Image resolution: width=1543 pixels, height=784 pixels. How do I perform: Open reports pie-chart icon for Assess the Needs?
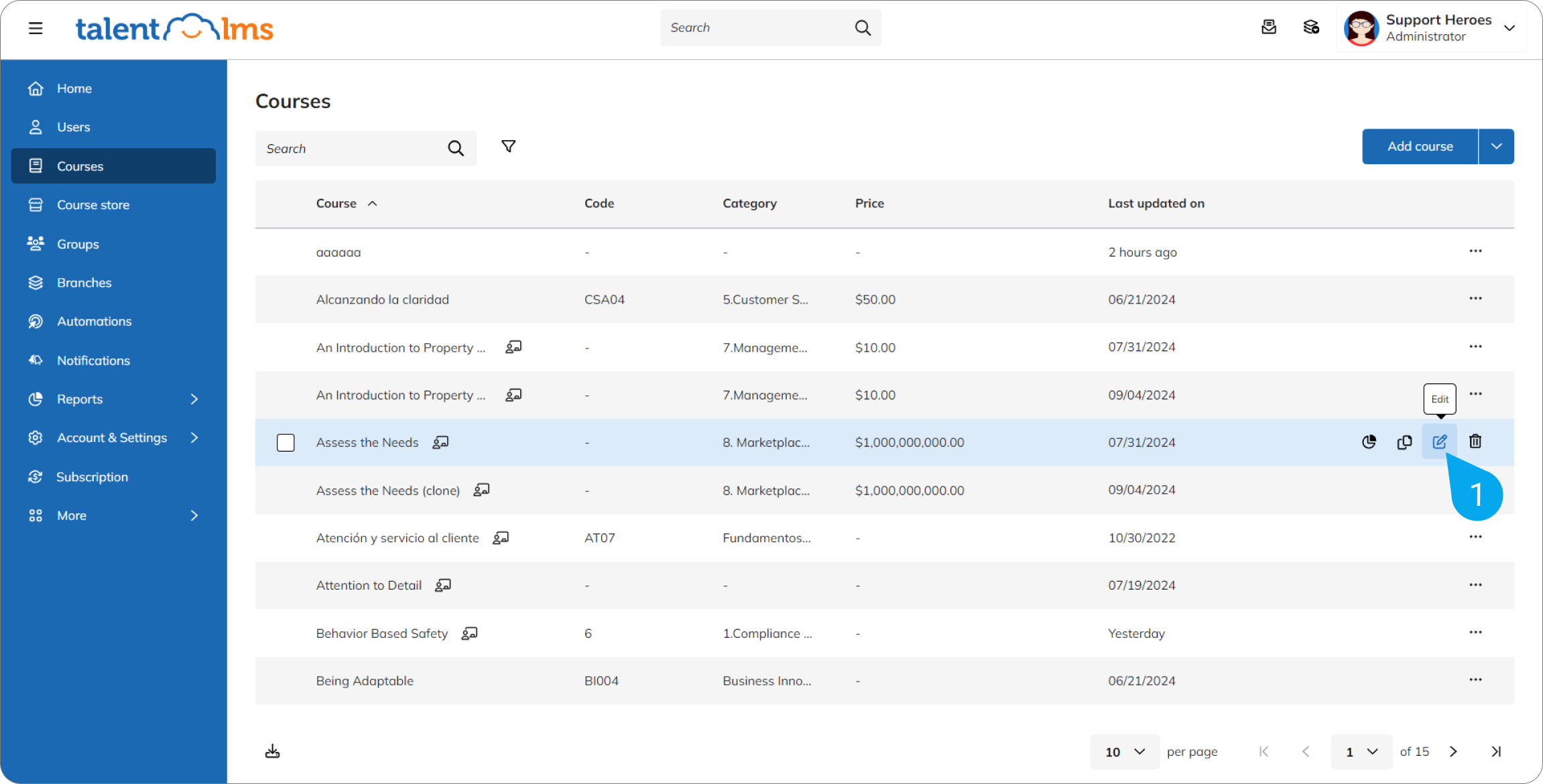tap(1369, 442)
